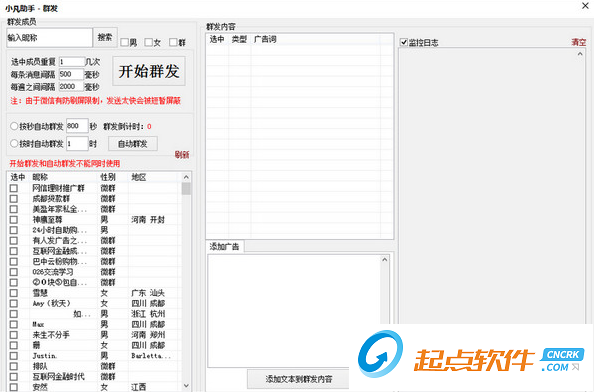This screenshot has height=392, width=594.
Task: Check the box for Max
Action: pyautogui.click(x=14, y=324)
